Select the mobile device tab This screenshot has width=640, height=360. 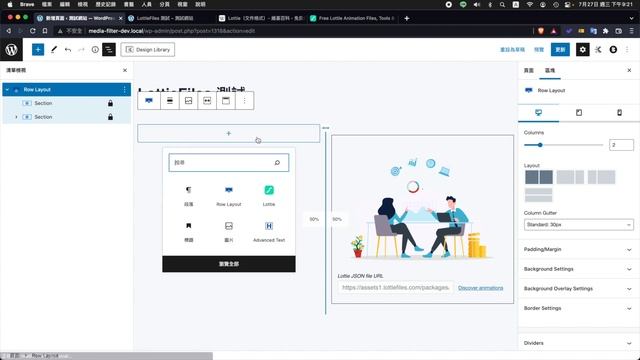point(619,113)
